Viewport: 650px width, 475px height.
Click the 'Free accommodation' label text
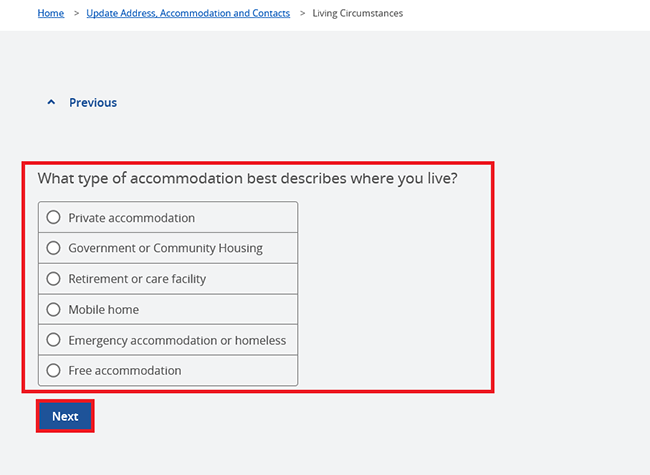(x=125, y=371)
